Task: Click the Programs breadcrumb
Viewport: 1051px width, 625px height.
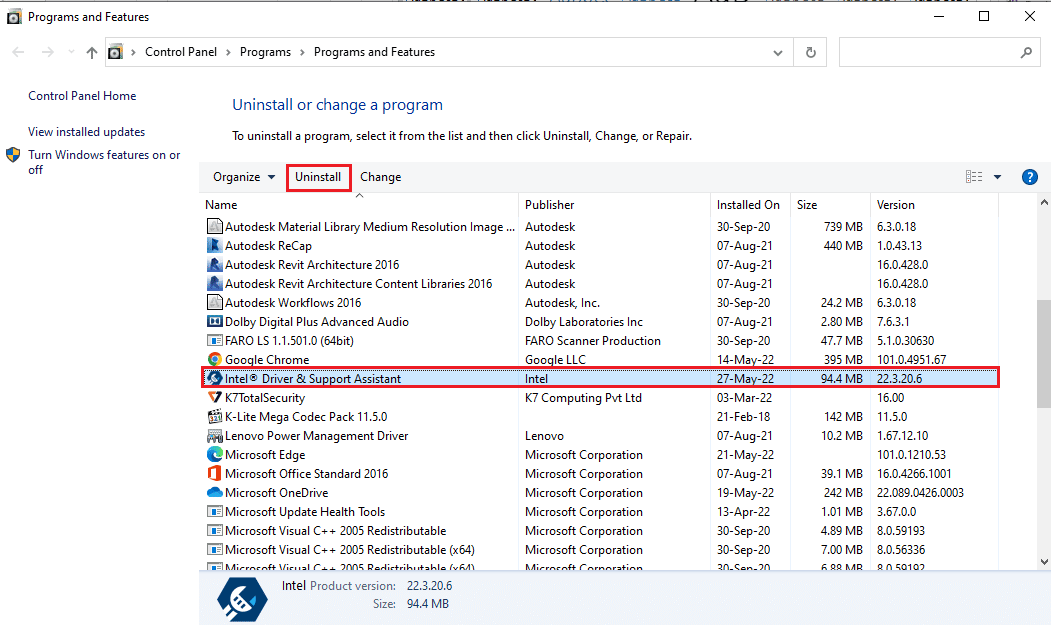Action: click(265, 52)
